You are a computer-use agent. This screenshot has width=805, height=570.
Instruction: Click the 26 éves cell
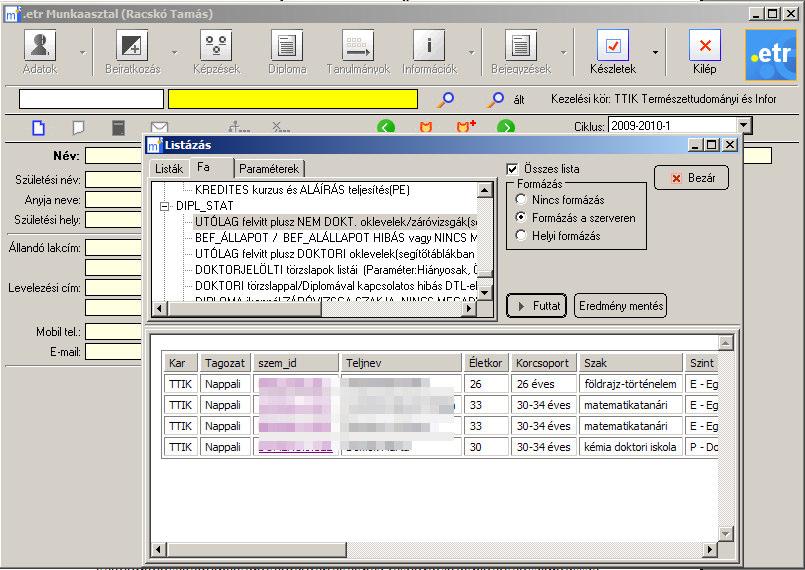pos(544,384)
